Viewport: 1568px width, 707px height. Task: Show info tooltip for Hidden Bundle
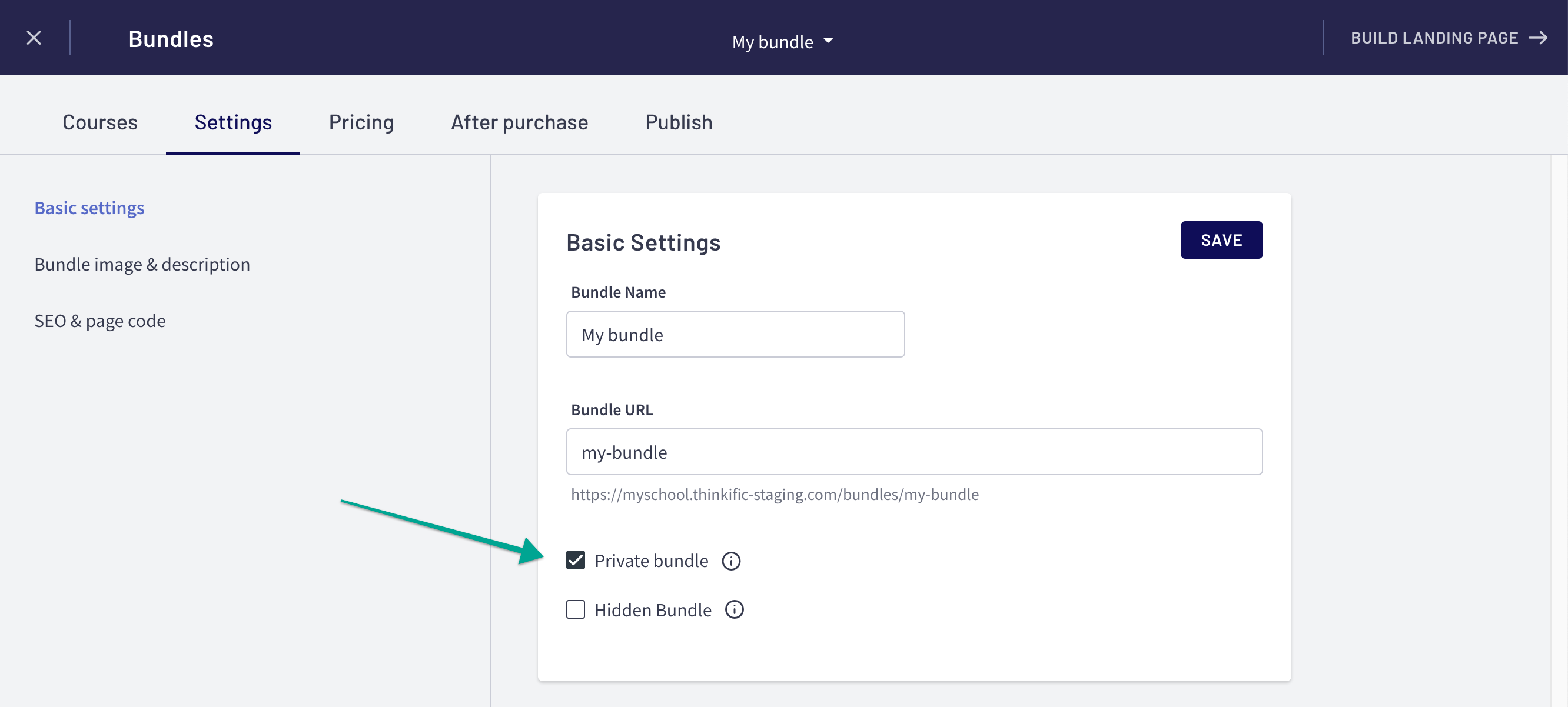click(x=734, y=609)
